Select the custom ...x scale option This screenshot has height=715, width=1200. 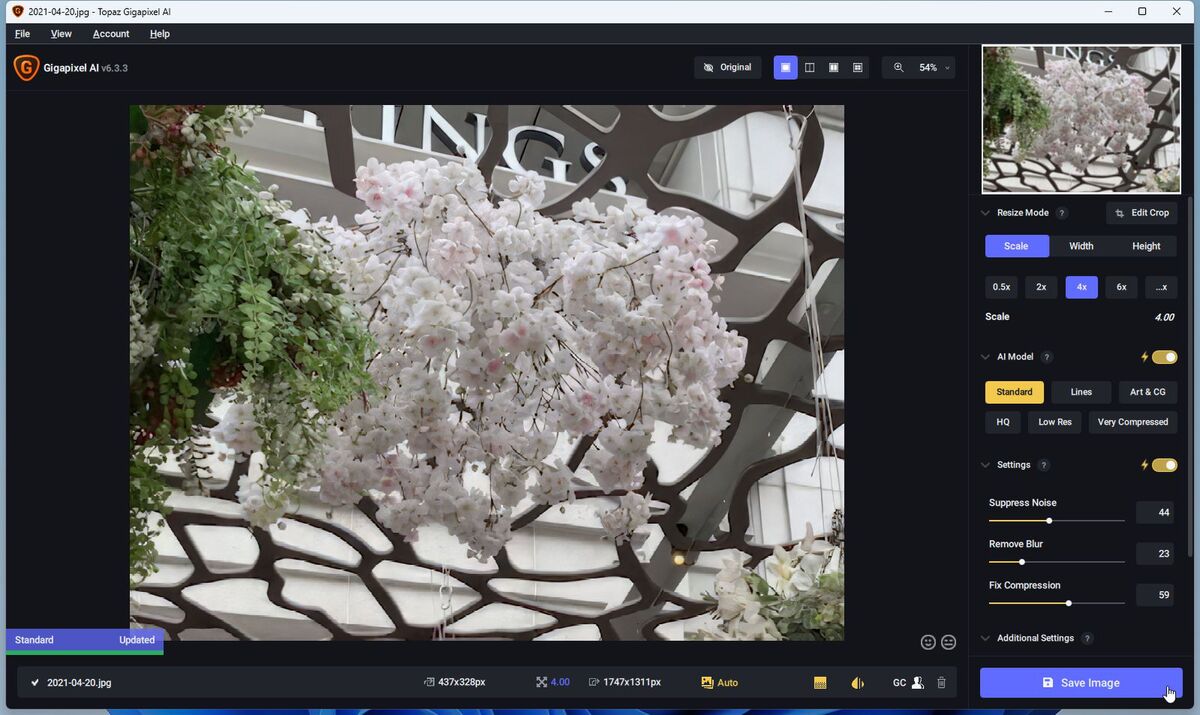(1161, 287)
